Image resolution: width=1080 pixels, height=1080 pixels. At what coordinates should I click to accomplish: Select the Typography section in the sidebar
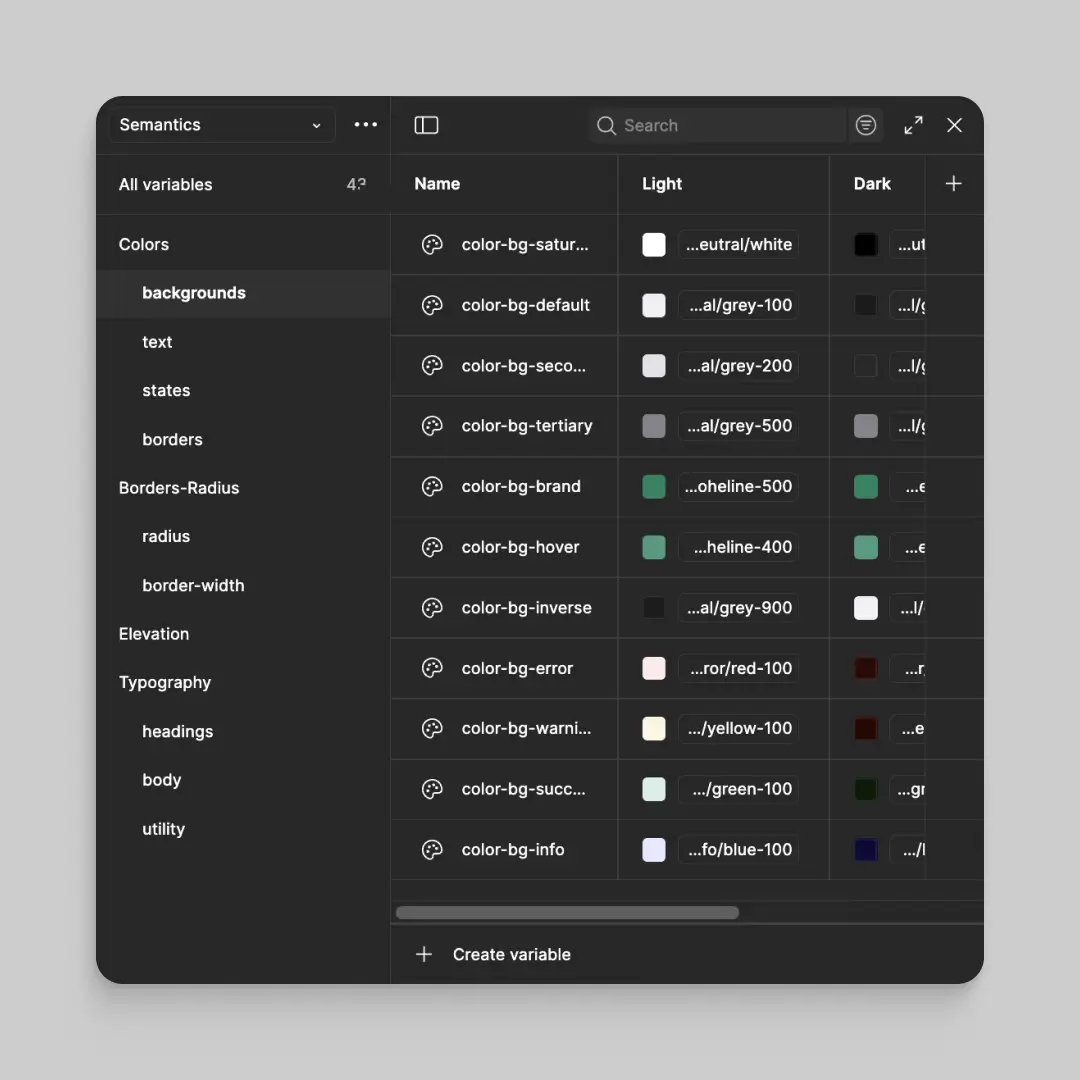click(165, 682)
